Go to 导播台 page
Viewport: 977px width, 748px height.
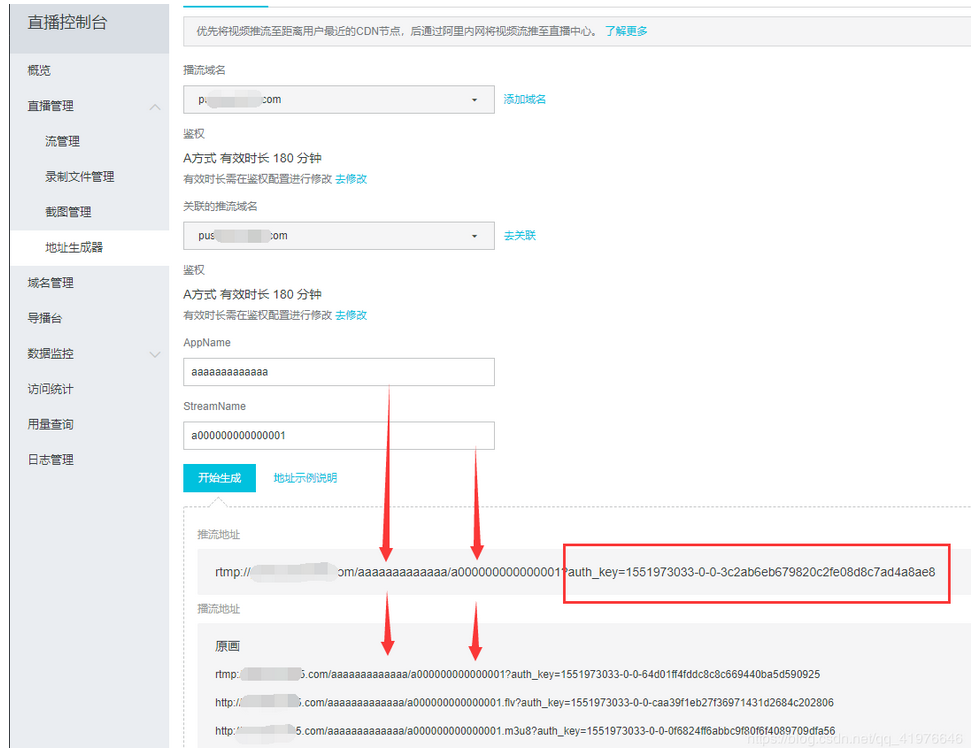(x=45, y=319)
